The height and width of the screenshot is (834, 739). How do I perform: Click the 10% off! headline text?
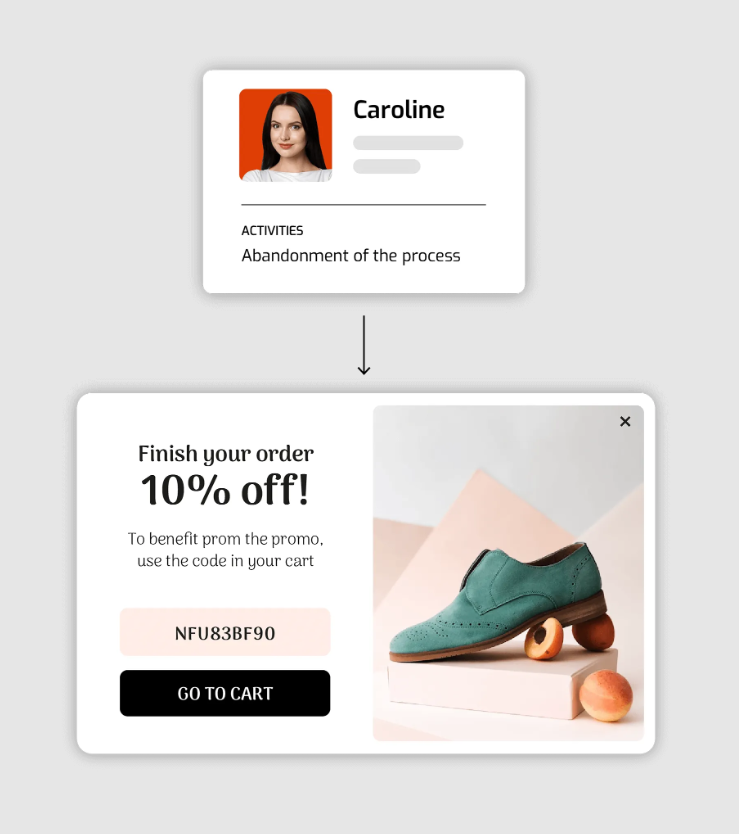coord(225,490)
